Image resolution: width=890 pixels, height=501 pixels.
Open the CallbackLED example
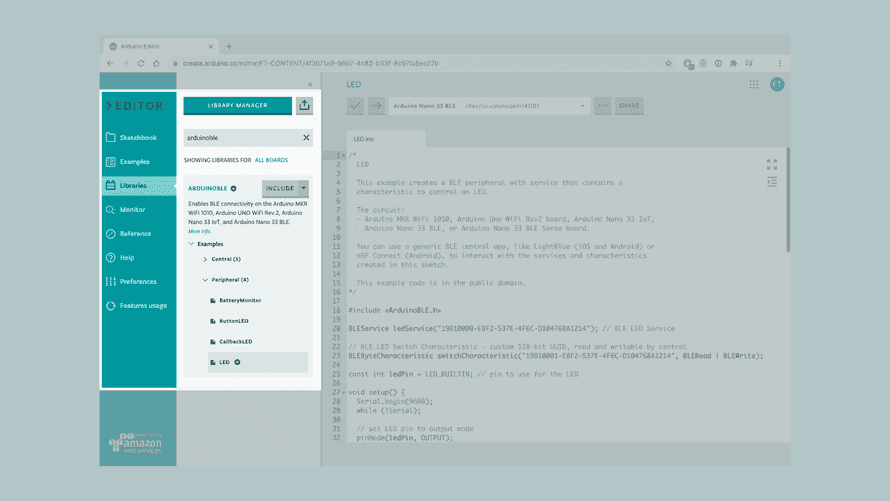tap(236, 342)
